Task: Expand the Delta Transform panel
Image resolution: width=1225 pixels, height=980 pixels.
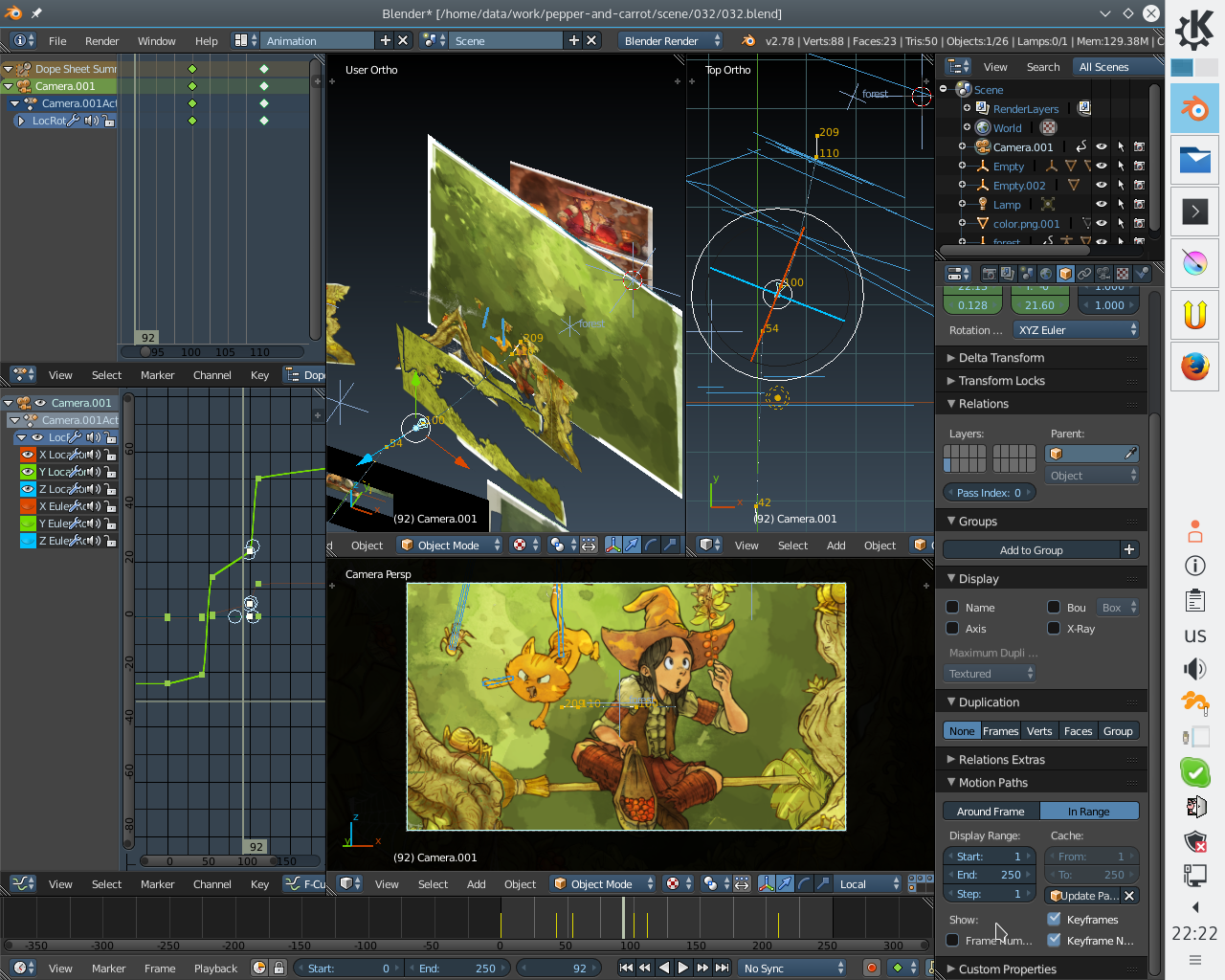Action: click(1001, 358)
